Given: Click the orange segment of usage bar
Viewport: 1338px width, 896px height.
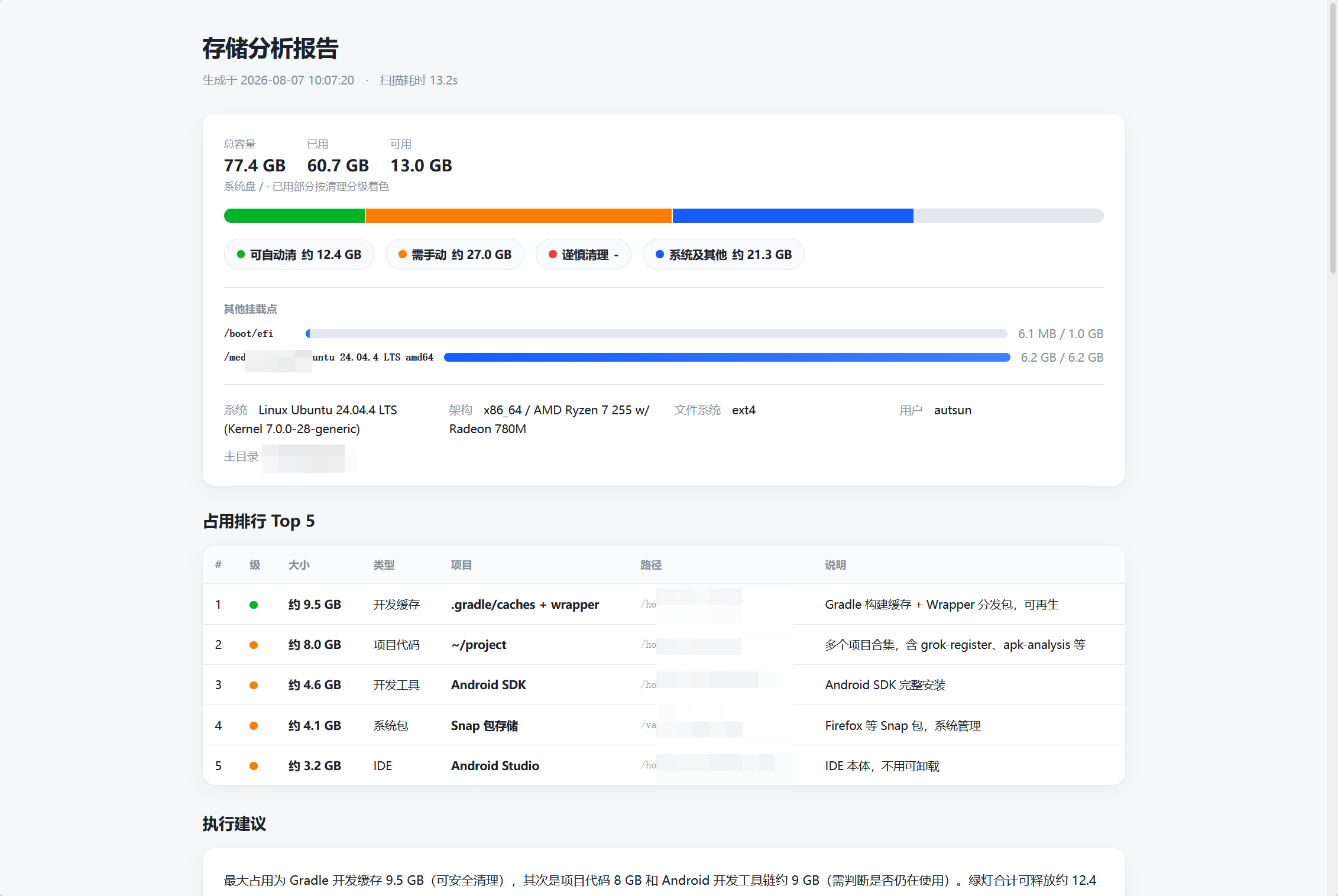Looking at the screenshot, I should tap(519, 216).
